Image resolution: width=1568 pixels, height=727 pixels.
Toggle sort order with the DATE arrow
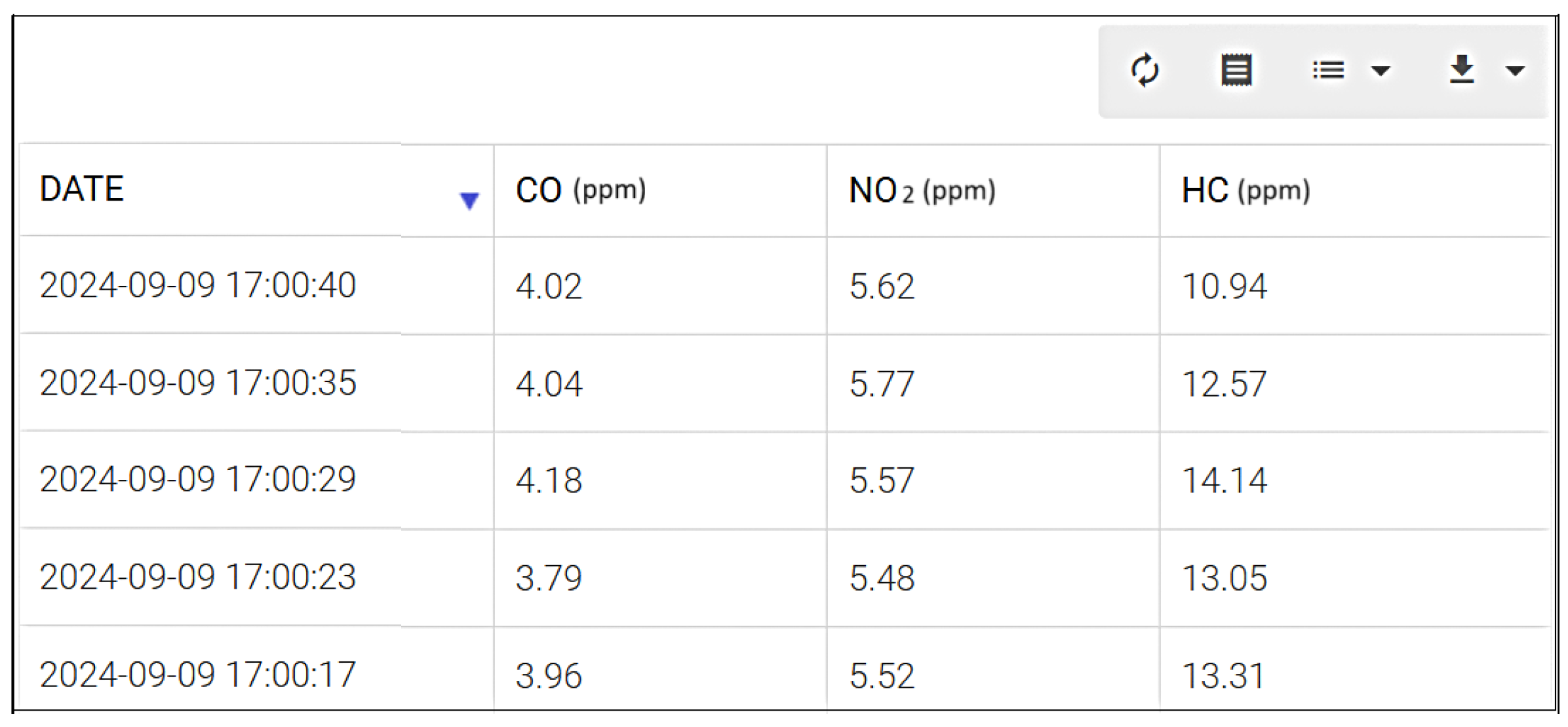tap(469, 200)
